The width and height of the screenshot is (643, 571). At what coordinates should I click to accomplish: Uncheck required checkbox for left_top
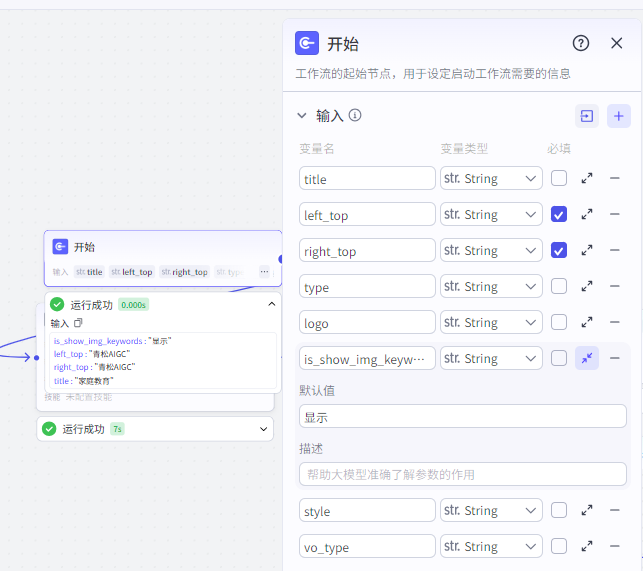559,214
